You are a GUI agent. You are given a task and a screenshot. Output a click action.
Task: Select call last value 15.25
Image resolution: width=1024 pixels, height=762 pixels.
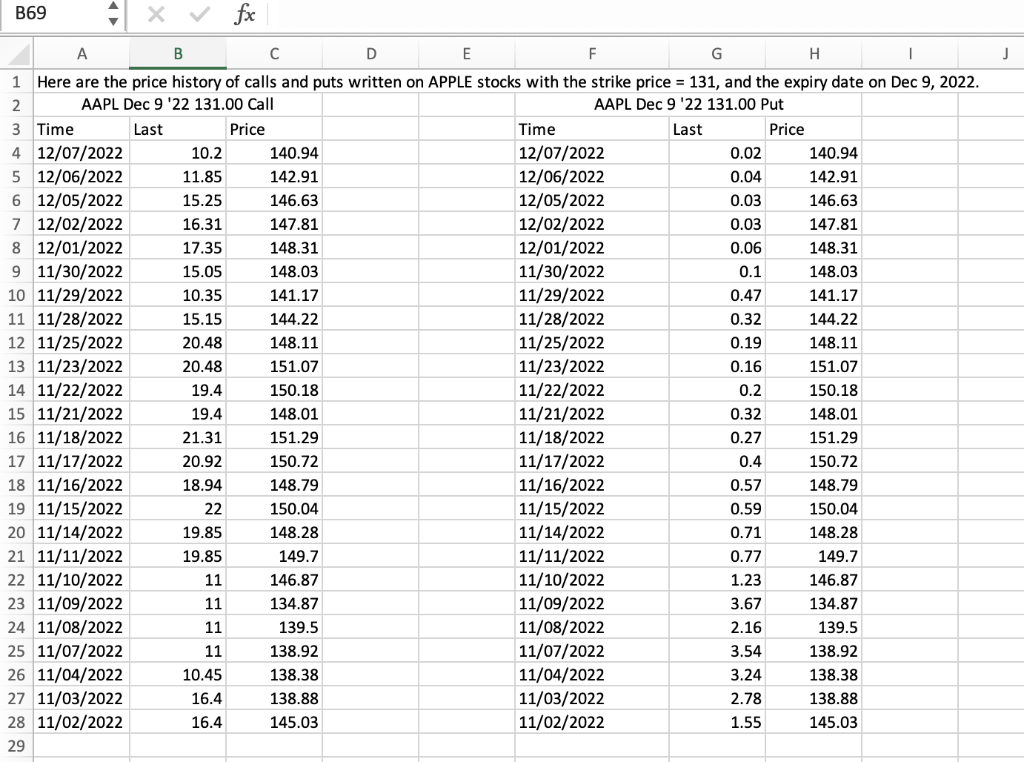(178, 200)
